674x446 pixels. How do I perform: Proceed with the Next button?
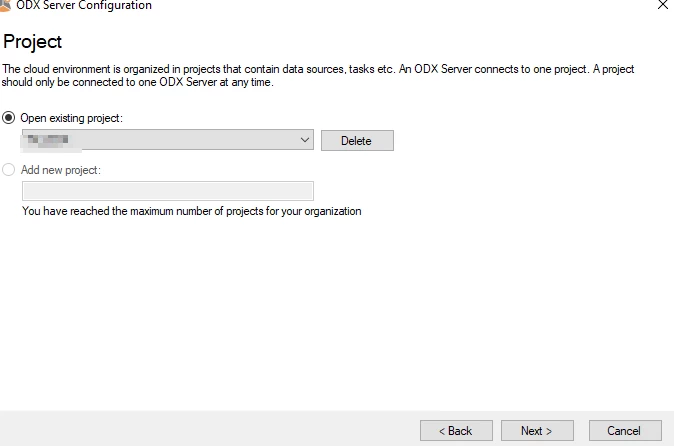pos(537,431)
